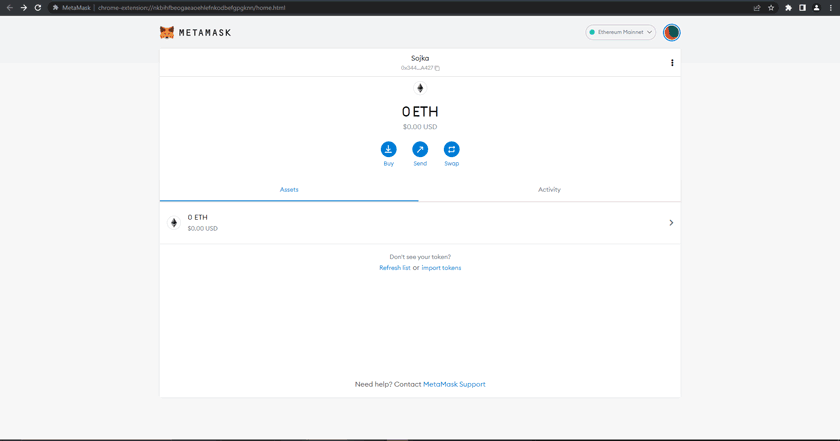Click the MetaMask fox logo
Viewport: 840px width, 441px height.
(167, 33)
